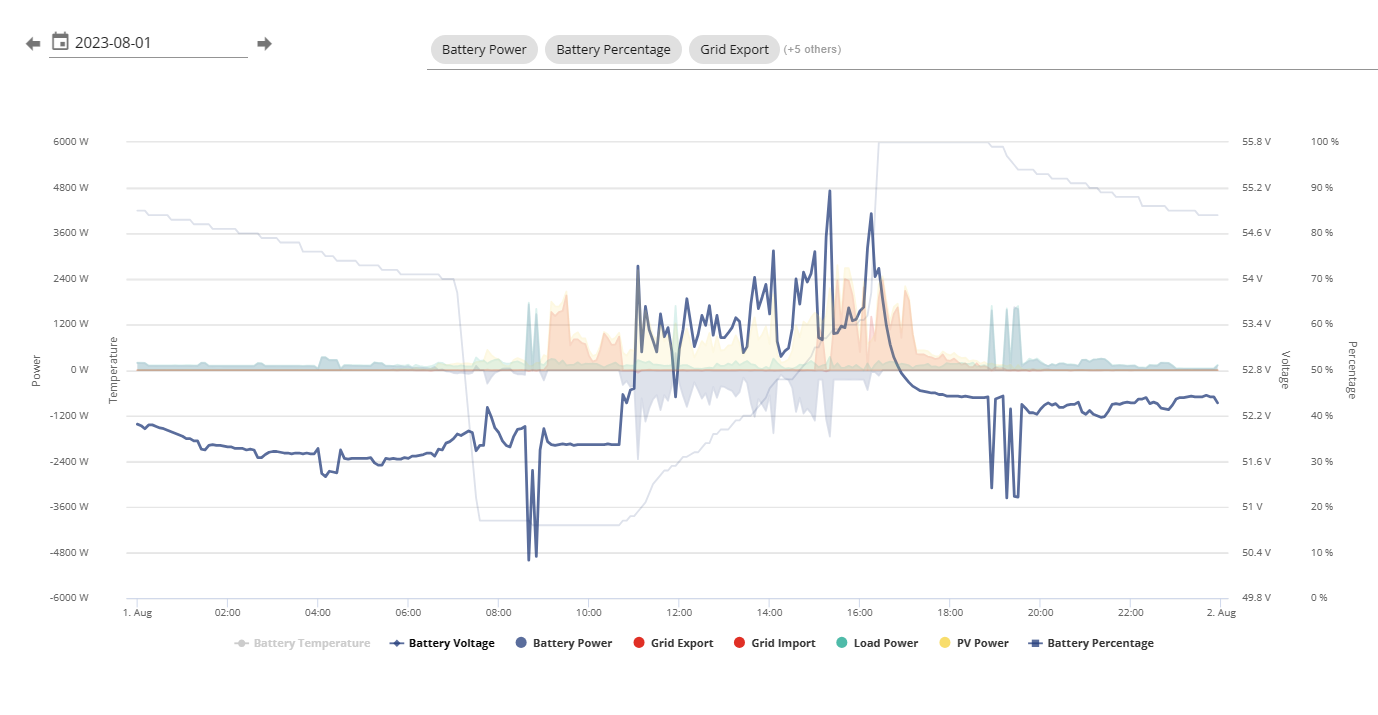Image resolution: width=1378 pixels, height=715 pixels.
Task: Toggle Battery Voltage series in legend
Action: [441, 643]
